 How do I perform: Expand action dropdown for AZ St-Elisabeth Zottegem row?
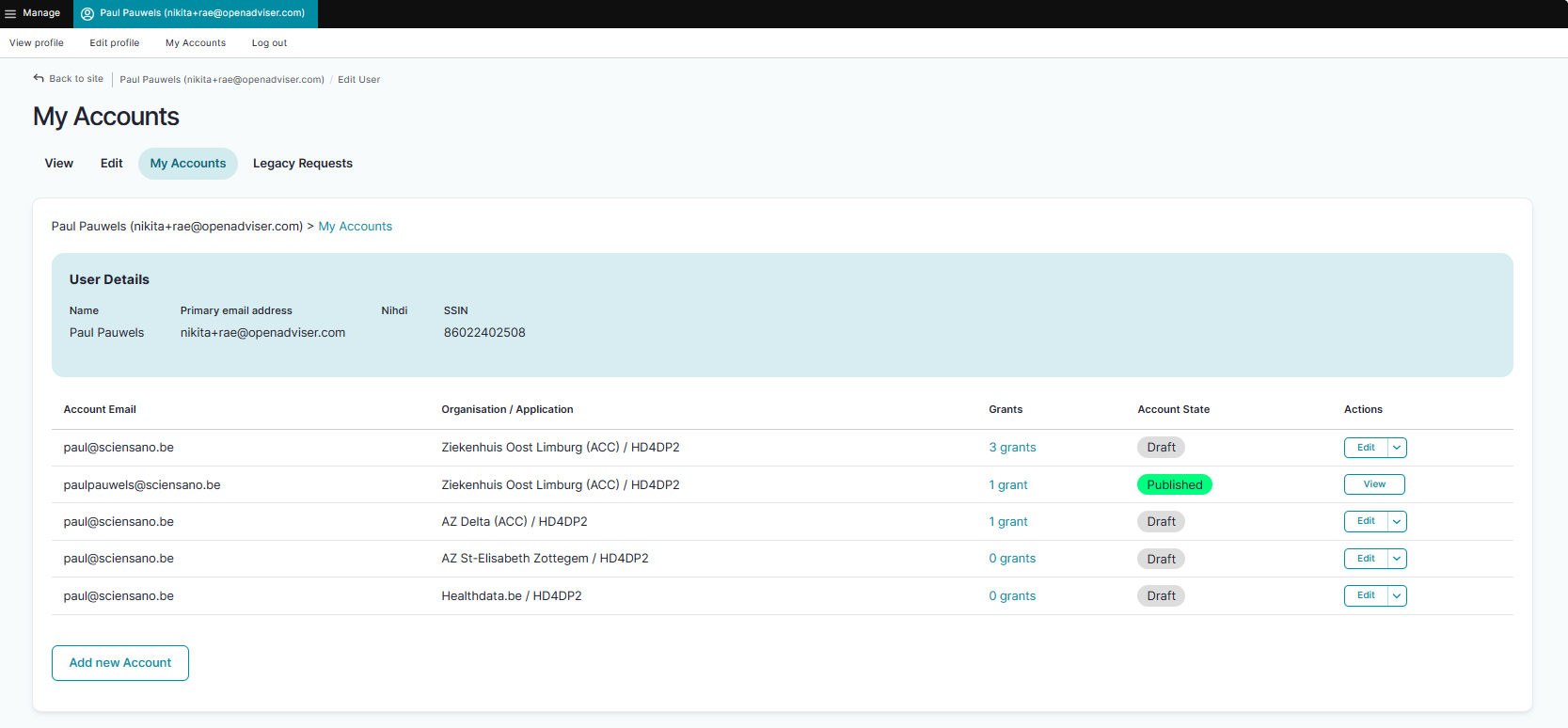tap(1397, 559)
